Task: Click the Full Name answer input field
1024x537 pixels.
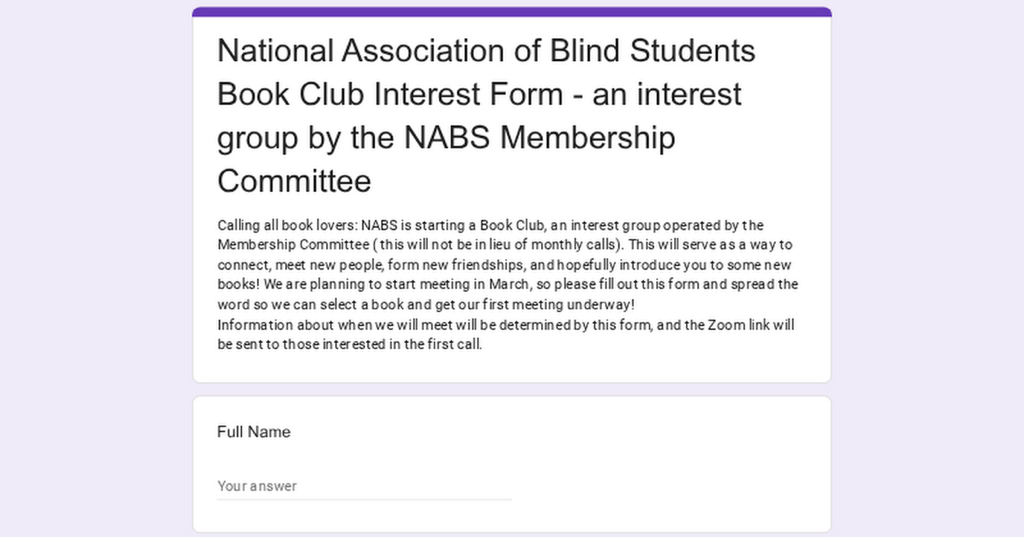Action: point(364,486)
